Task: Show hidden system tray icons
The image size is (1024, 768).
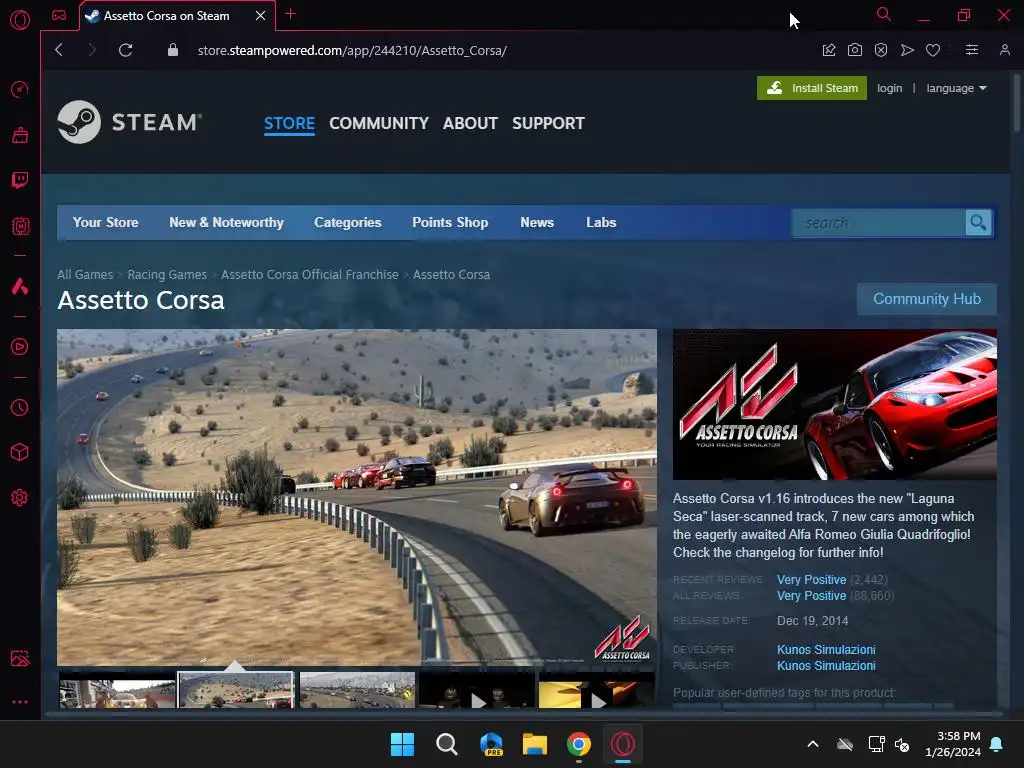Action: coord(813,744)
